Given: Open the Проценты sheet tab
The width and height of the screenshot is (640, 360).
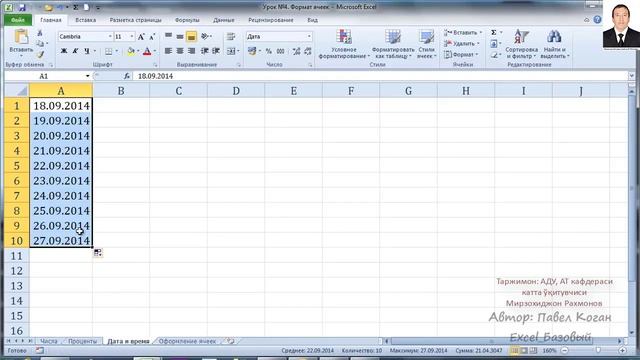Looking at the screenshot, I should tap(82, 341).
